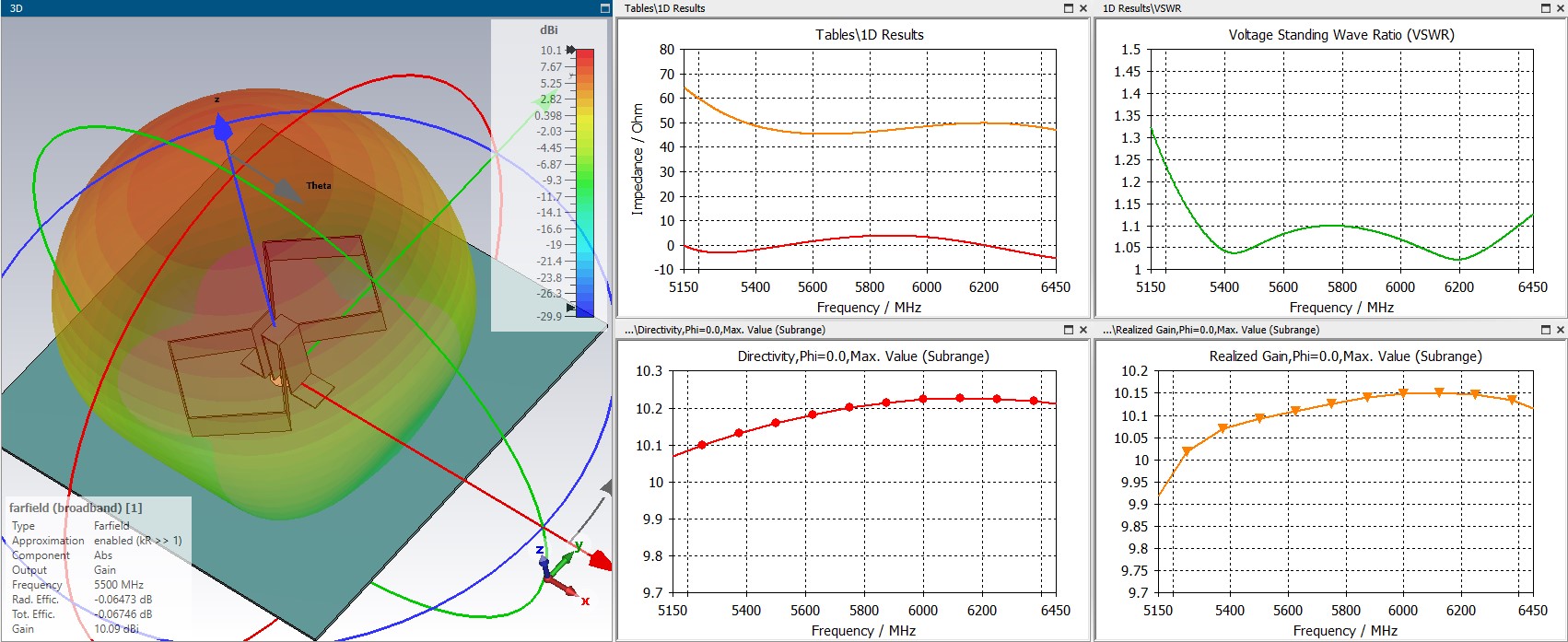Close the 1D Results\VSWR panel
Screen dimensions: 1568x642
pos(1561,8)
